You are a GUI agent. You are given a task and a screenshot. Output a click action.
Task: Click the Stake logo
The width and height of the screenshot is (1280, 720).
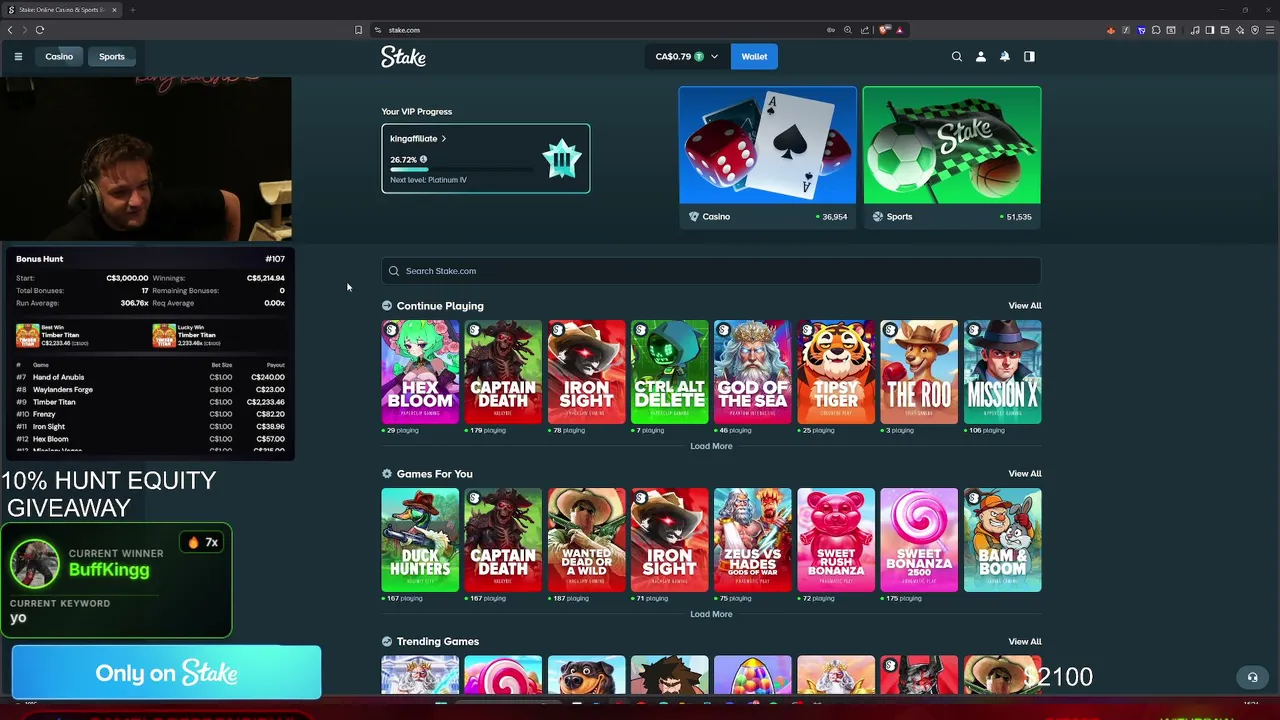[403, 57]
